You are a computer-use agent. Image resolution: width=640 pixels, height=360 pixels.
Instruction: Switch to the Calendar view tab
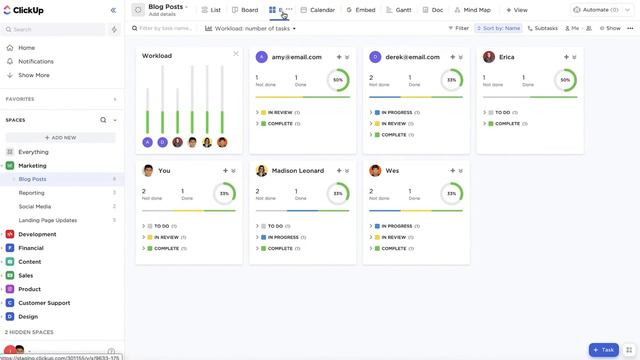318,10
